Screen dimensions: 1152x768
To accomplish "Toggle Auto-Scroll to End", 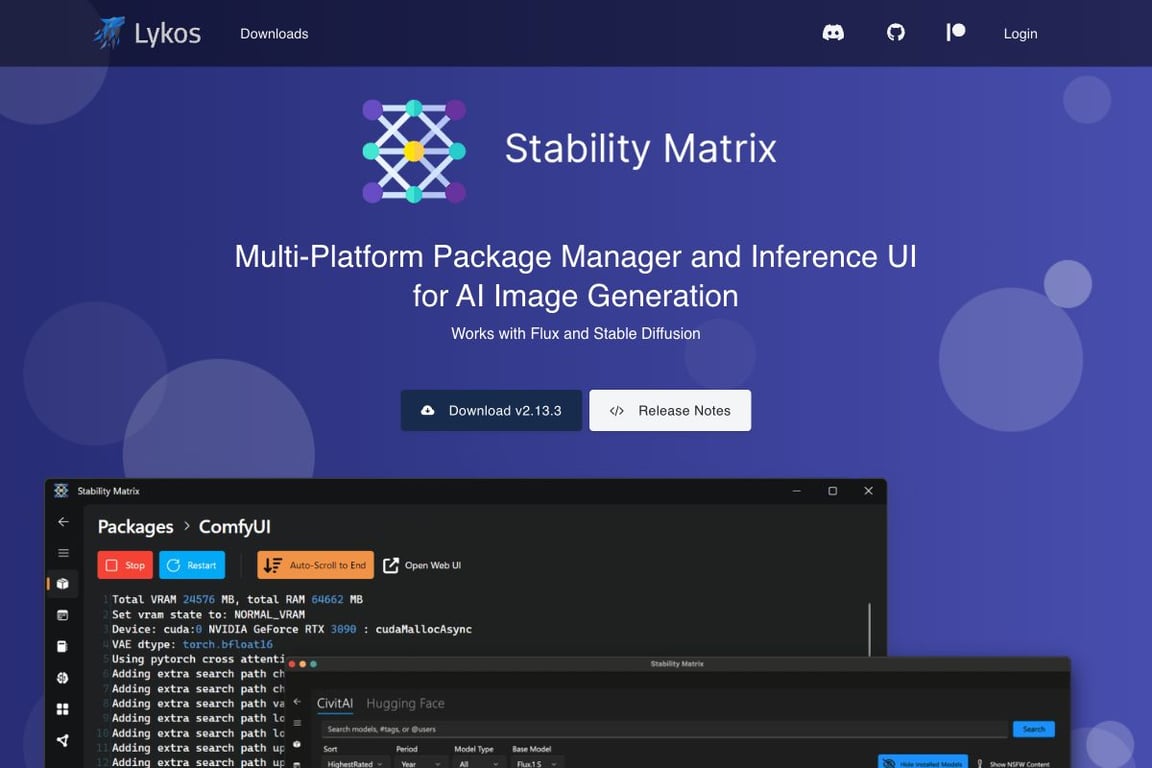I will pos(315,565).
